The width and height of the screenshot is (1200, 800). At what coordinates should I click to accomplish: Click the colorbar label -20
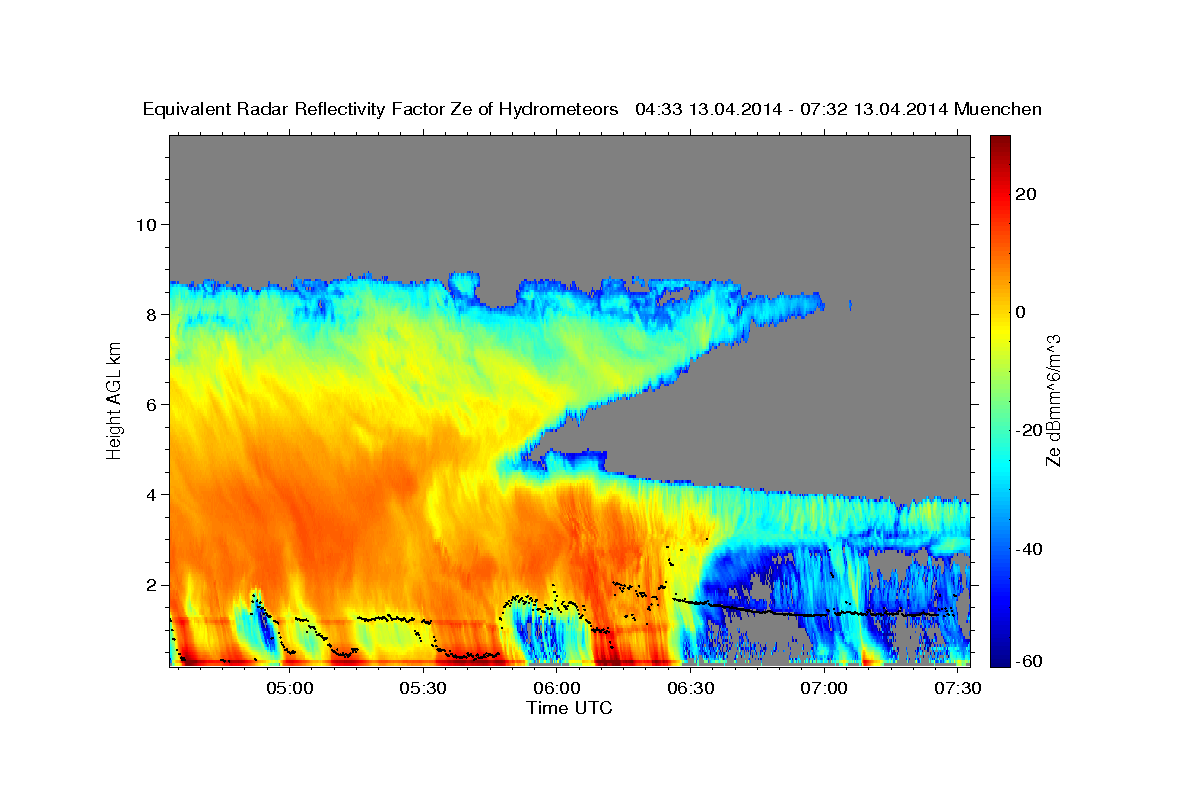pos(1028,431)
